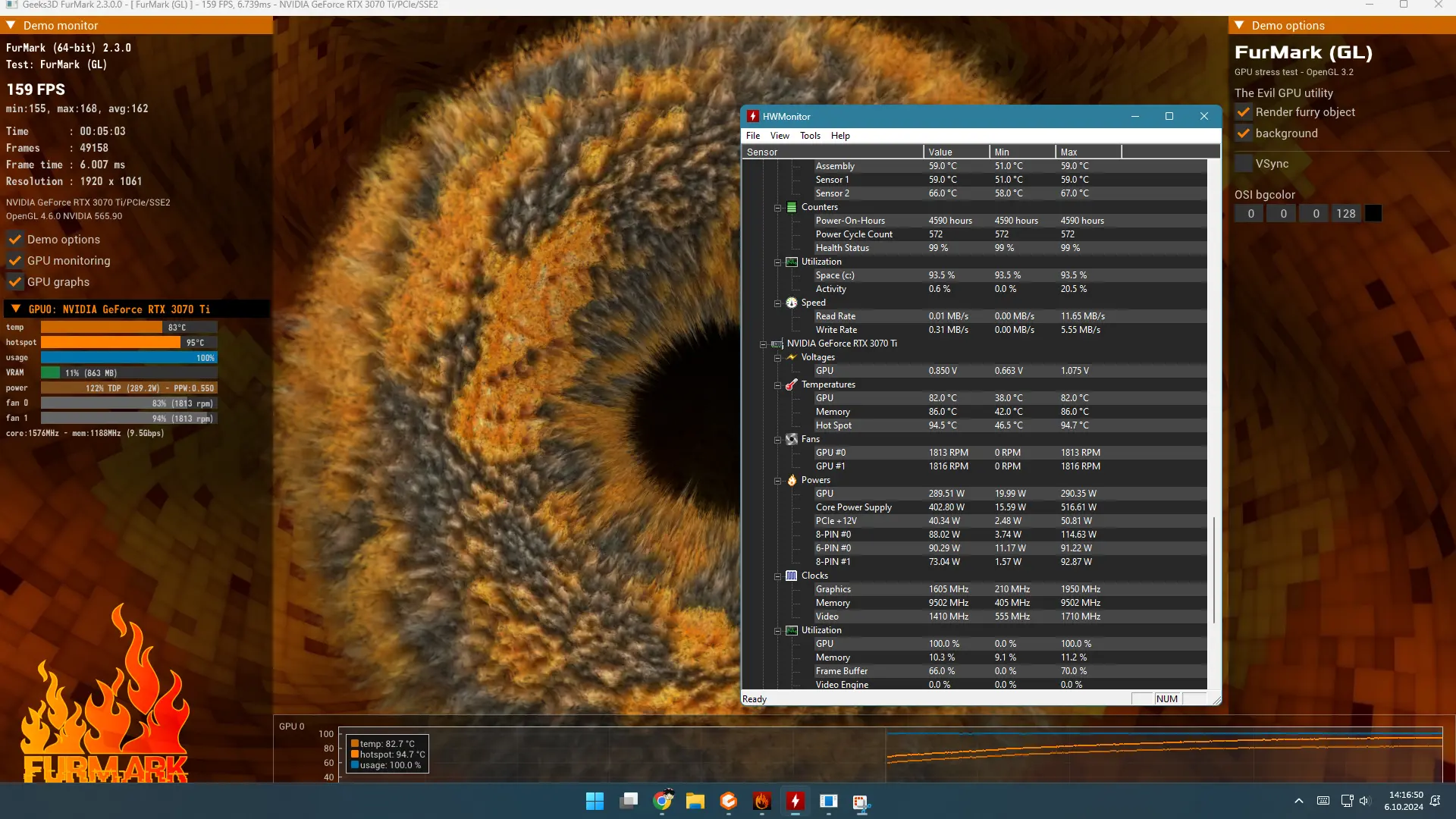Open Google Chrome from the taskbar
1456x819 pixels.
coord(663,801)
